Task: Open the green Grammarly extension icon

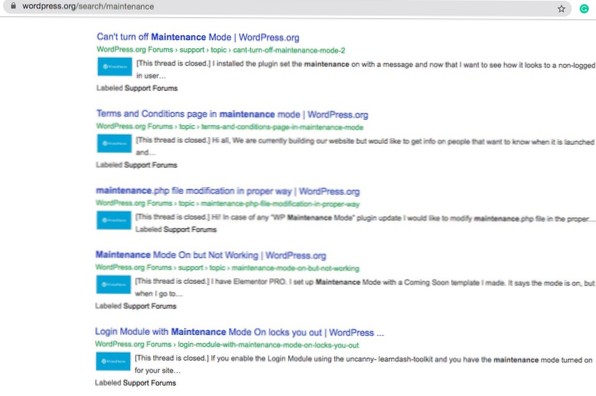Action: (584, 9)
